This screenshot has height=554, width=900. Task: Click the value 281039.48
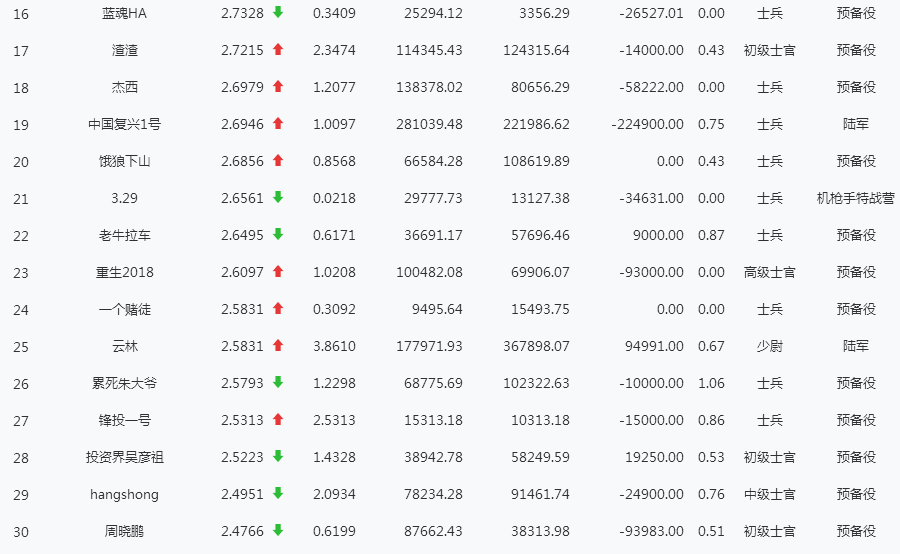[x=429, y=124]
